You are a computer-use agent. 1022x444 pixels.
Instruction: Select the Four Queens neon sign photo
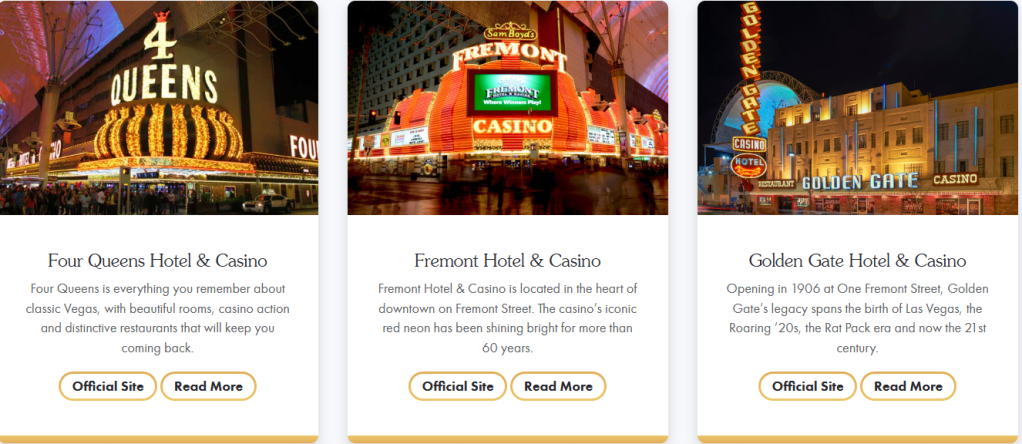159,108
